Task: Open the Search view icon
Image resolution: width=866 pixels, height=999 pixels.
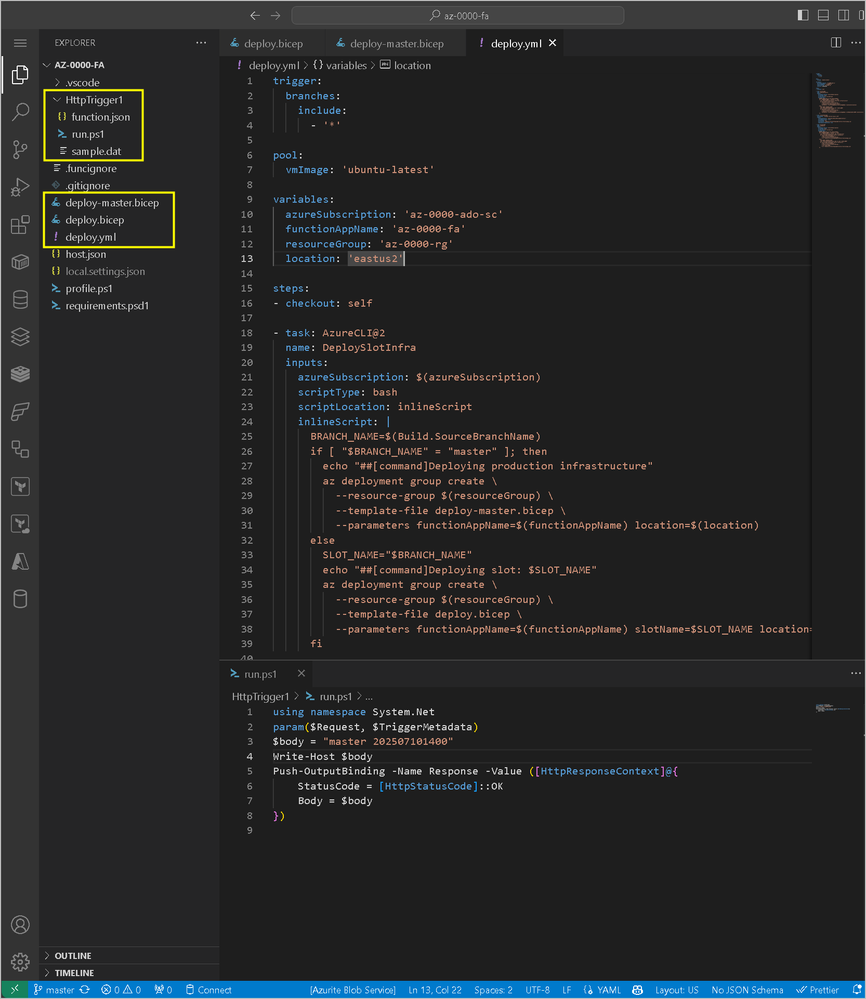Action: 20,111
